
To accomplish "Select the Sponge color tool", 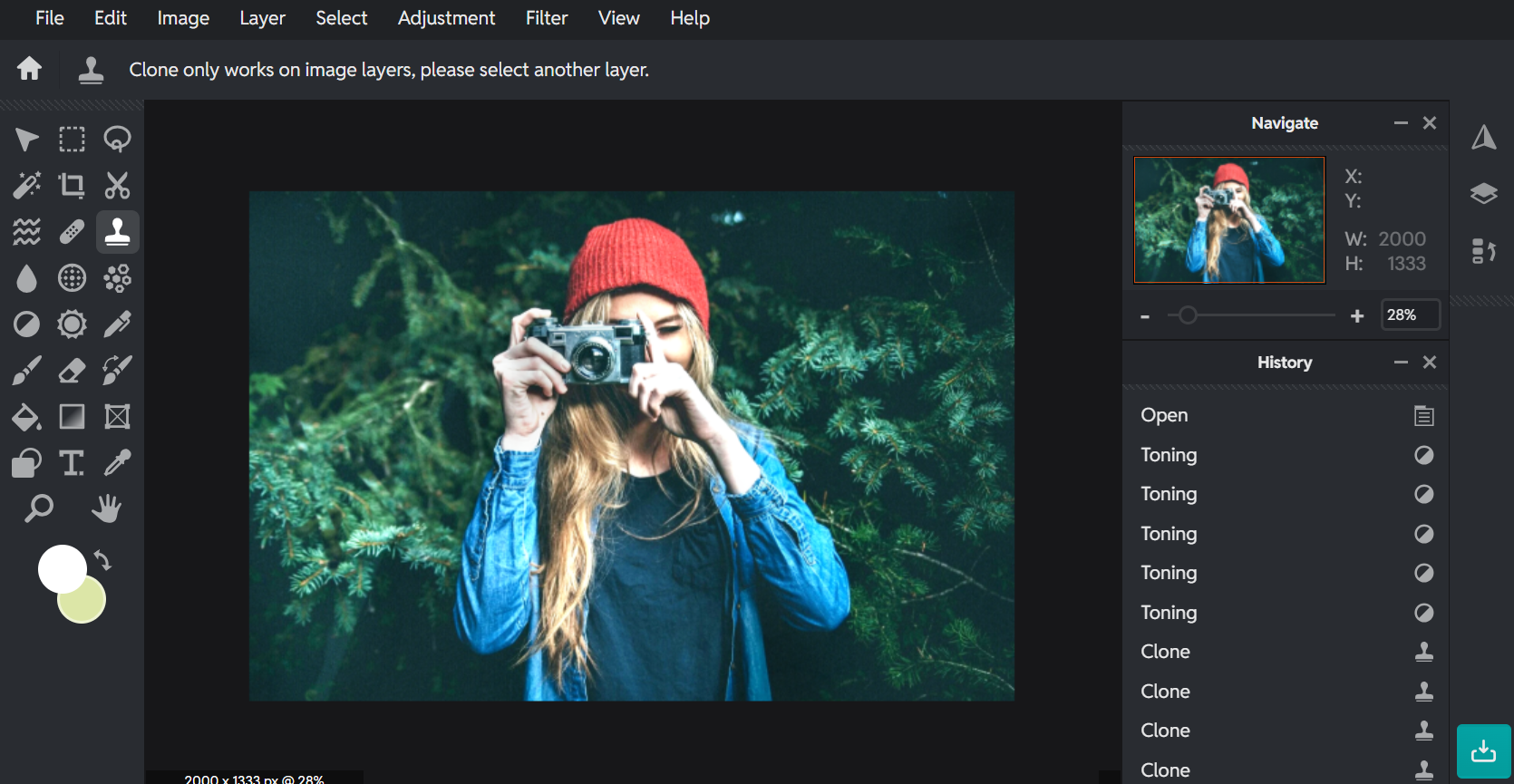I will (x=72, y=324).
